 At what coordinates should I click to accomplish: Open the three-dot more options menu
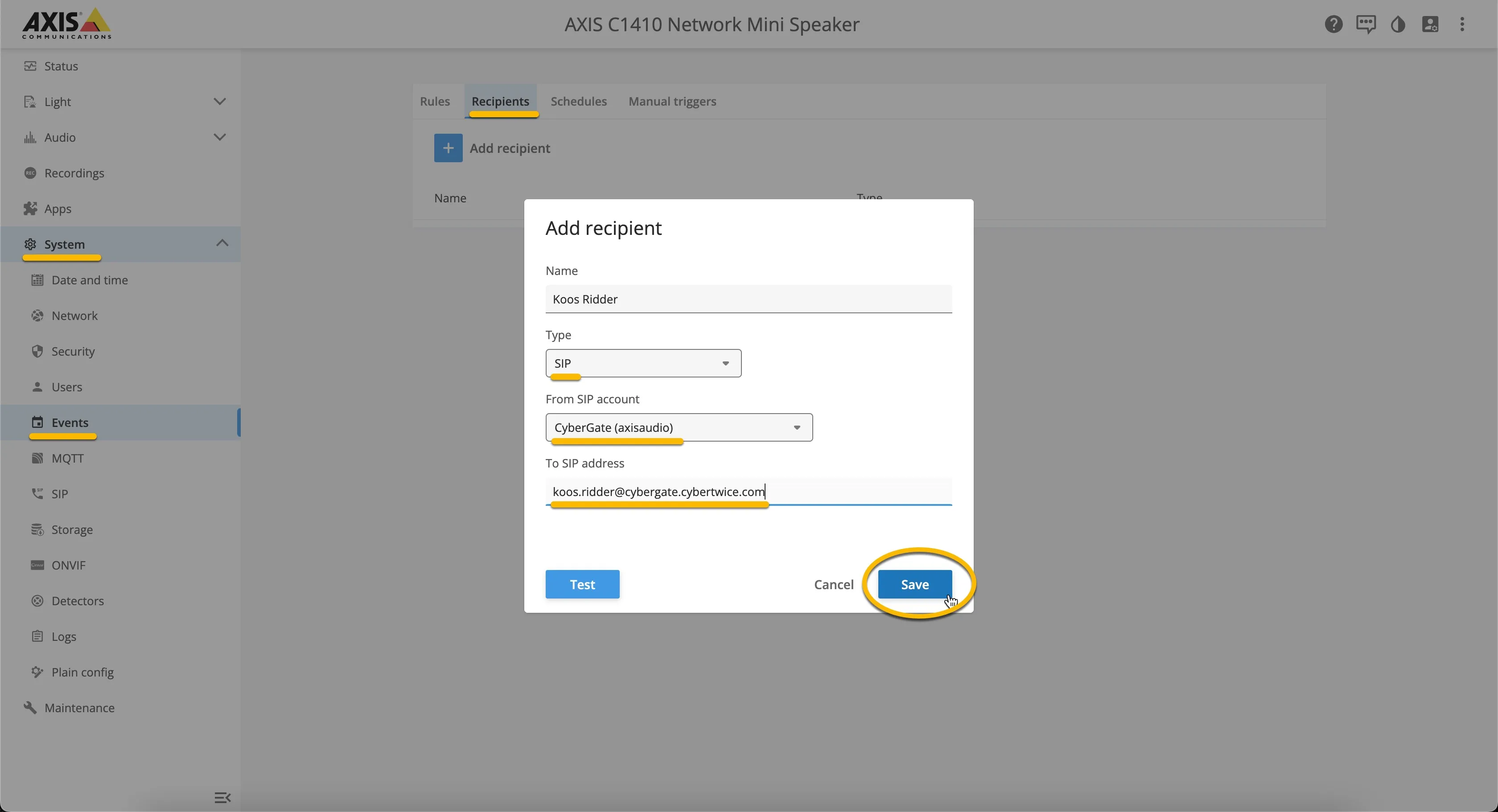(x=1462, y=25)
